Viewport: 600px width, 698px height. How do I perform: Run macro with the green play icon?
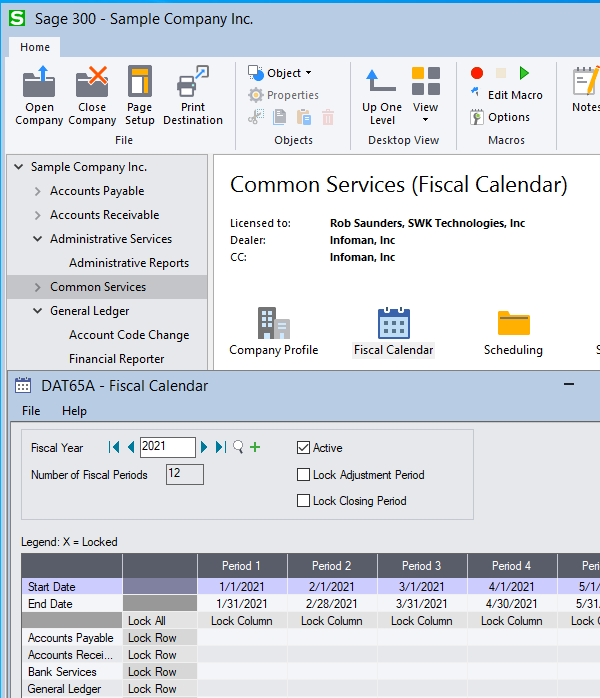[524, 73]
